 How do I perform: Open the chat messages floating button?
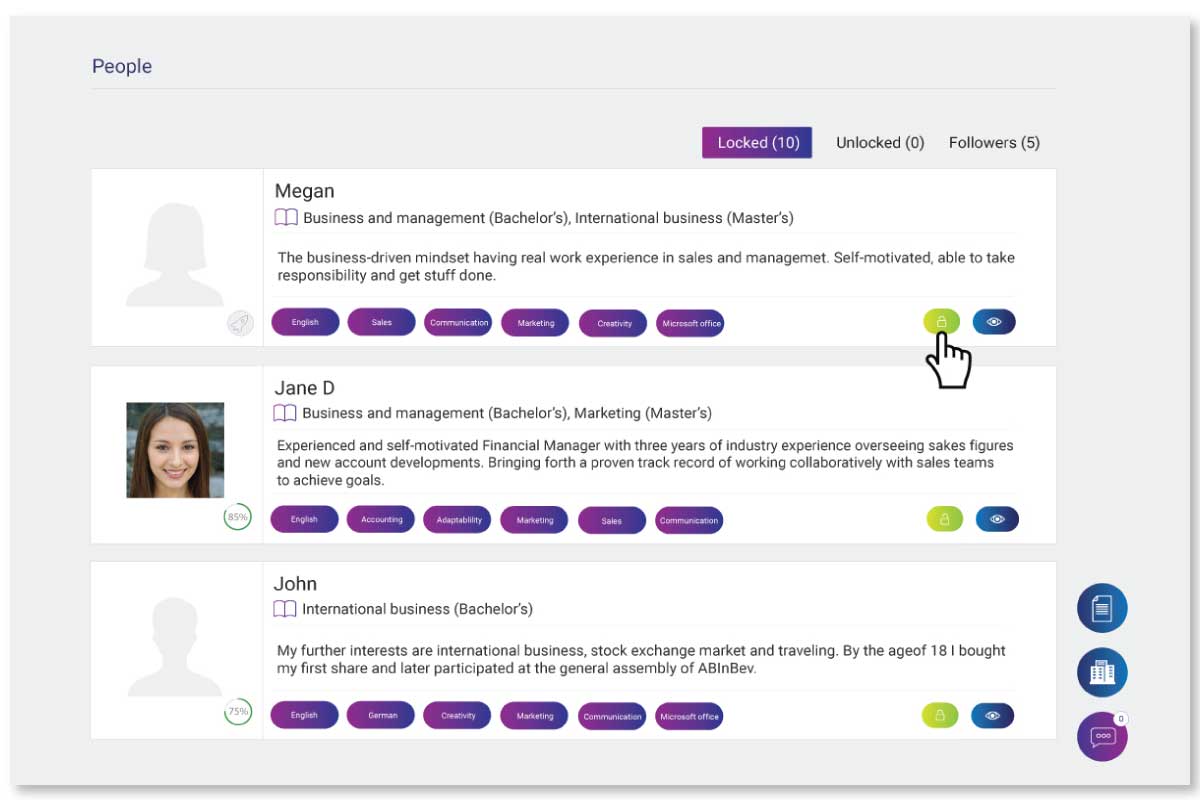(1102, 737)
